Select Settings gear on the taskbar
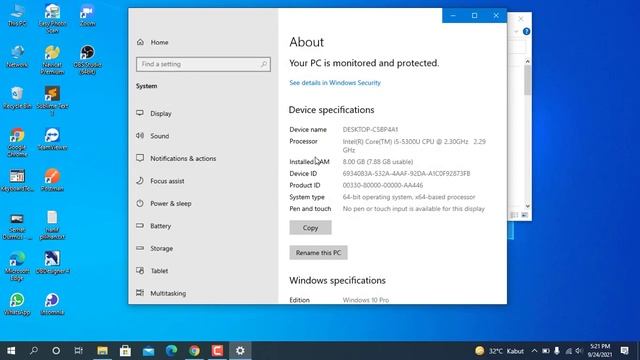This screenshot has width=640, height=360. coord(240,351)
